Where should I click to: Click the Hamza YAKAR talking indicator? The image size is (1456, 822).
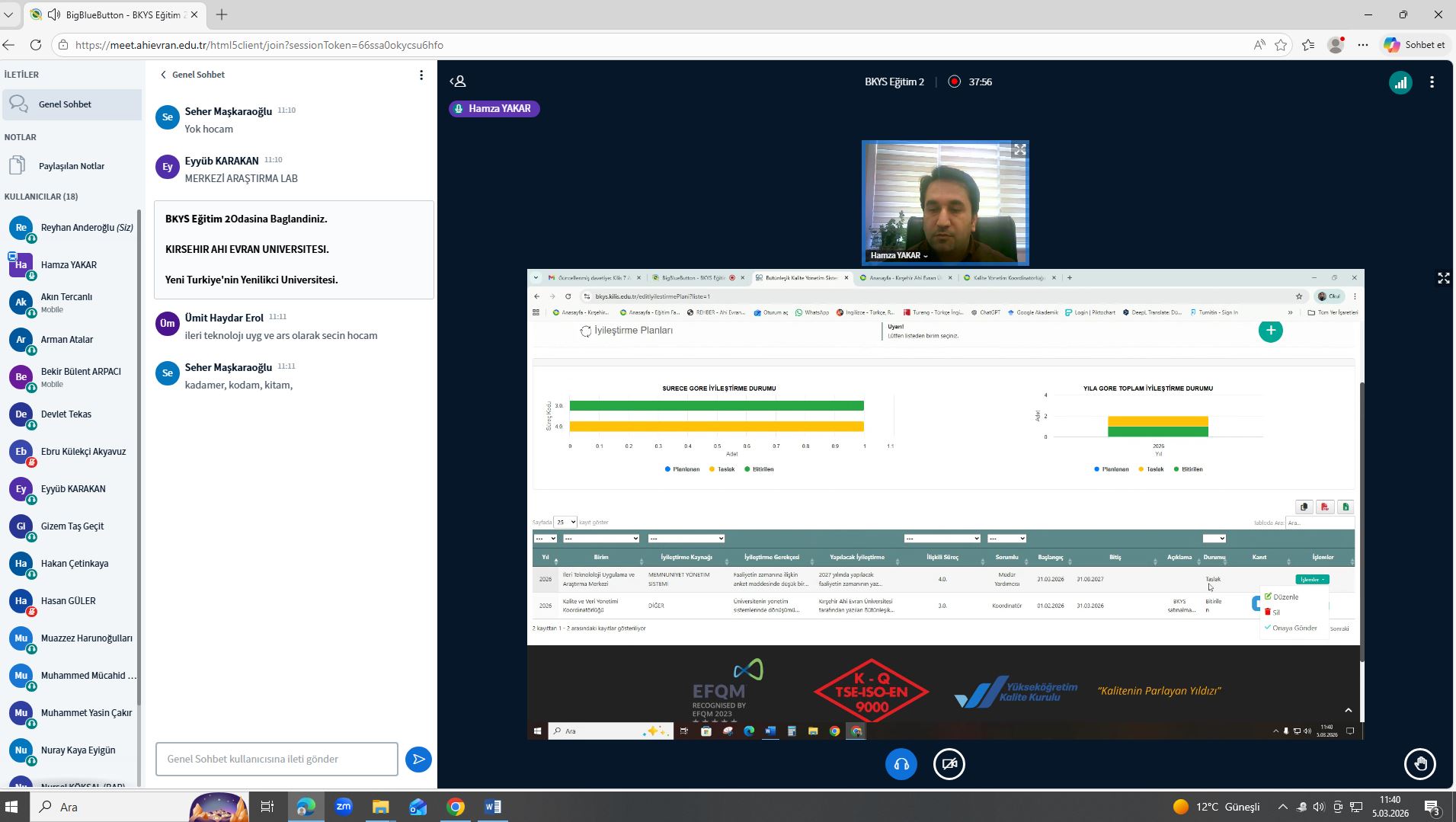click(x=494, y=109)
